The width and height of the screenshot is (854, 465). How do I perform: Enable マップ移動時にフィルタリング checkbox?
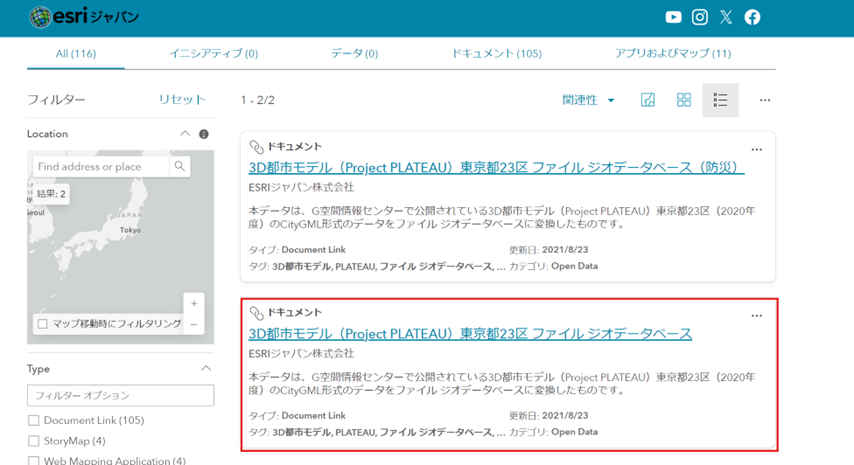tap(42, 324)
